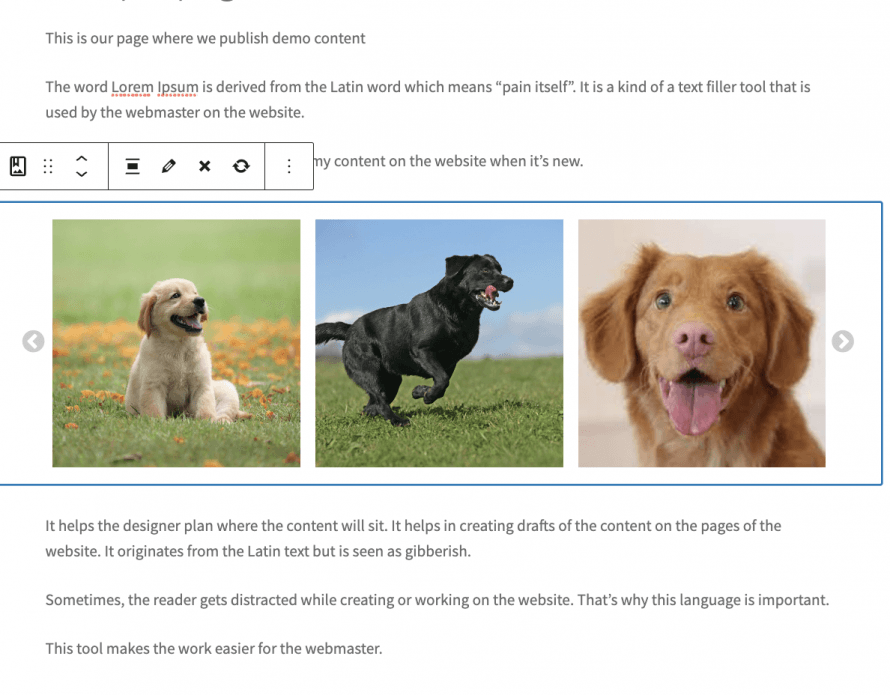Click the 'This is our page' paragraph
The image size is (890, 695).
(205, 38)
